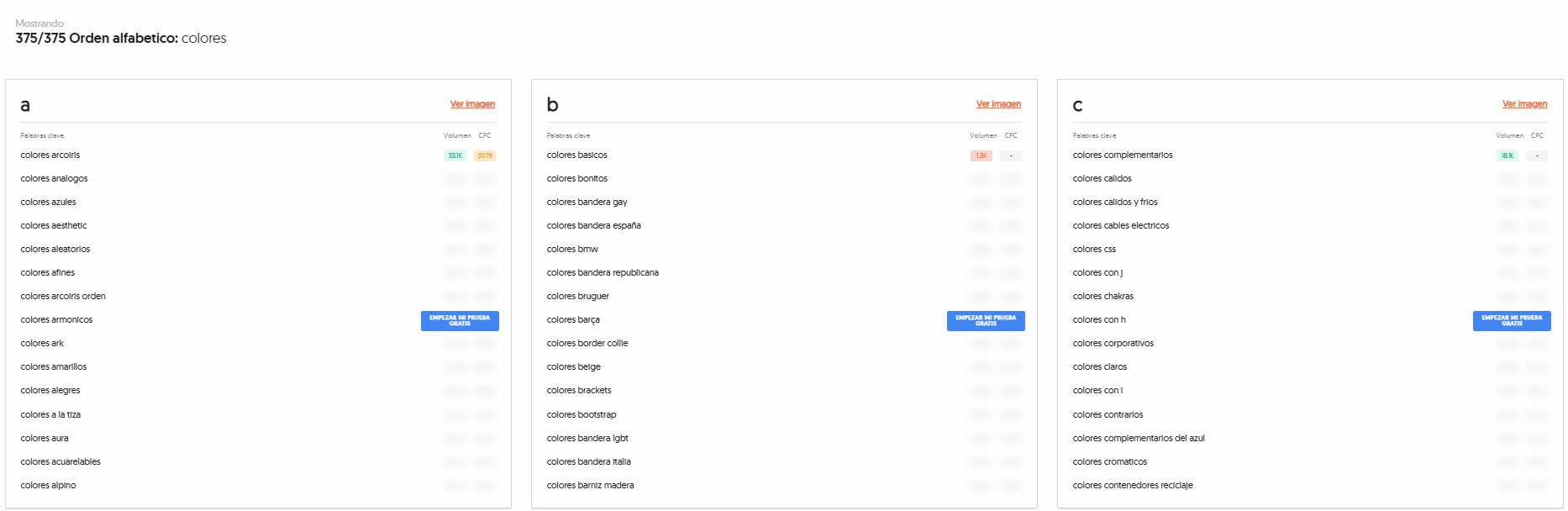The height and width of the screenshot is (511, 1568).
Task: Select keyword 'colores arcoiris'
Action: click(x=50, y=155)
